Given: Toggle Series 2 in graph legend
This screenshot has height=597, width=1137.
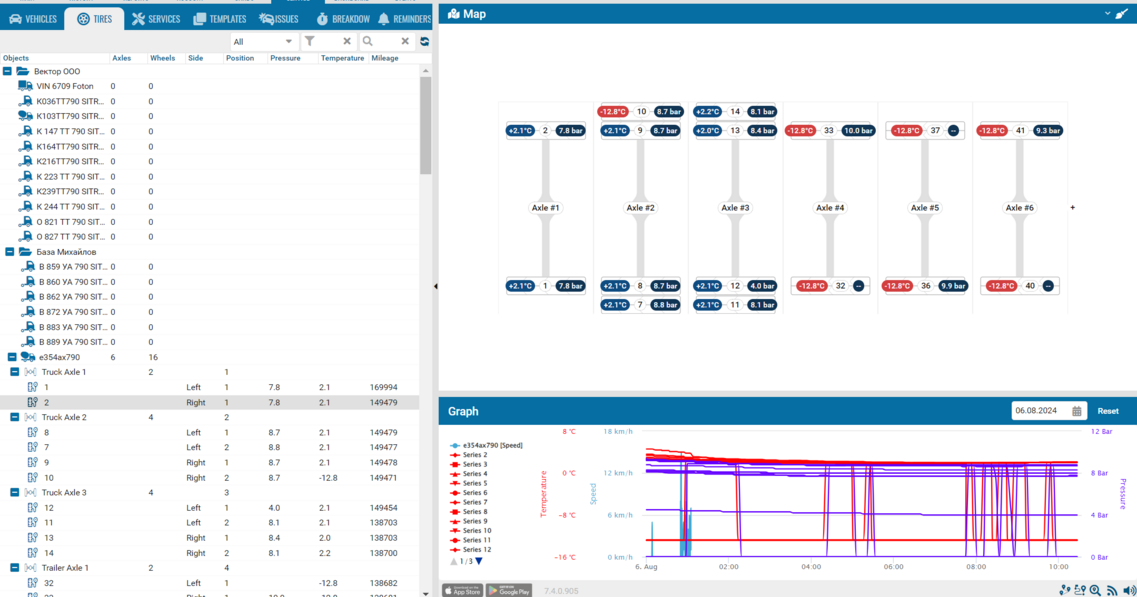Looking at the screenshot, I should pos(475,455).
